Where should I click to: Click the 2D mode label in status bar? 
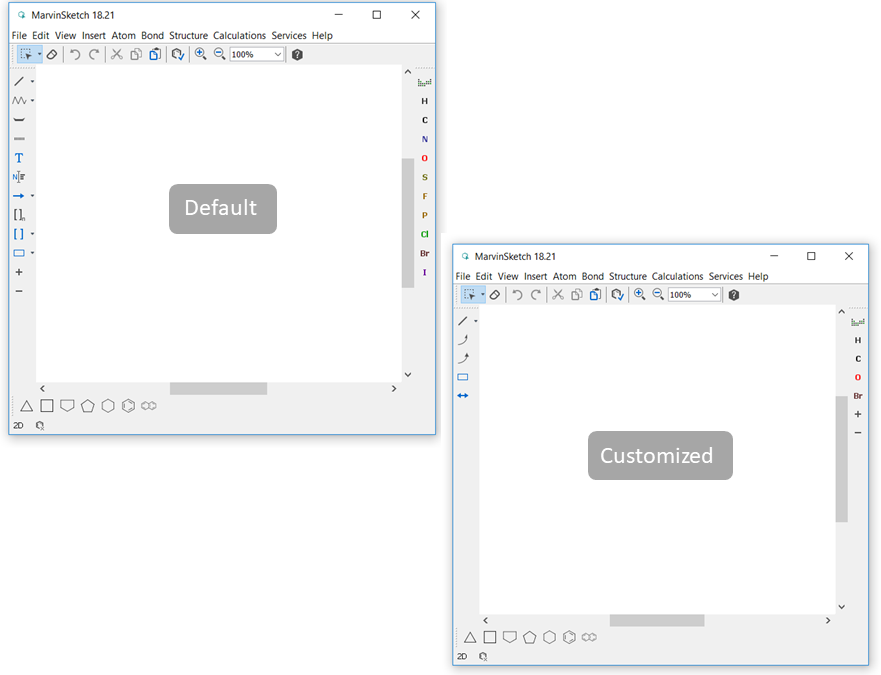(x=16, y=425)
